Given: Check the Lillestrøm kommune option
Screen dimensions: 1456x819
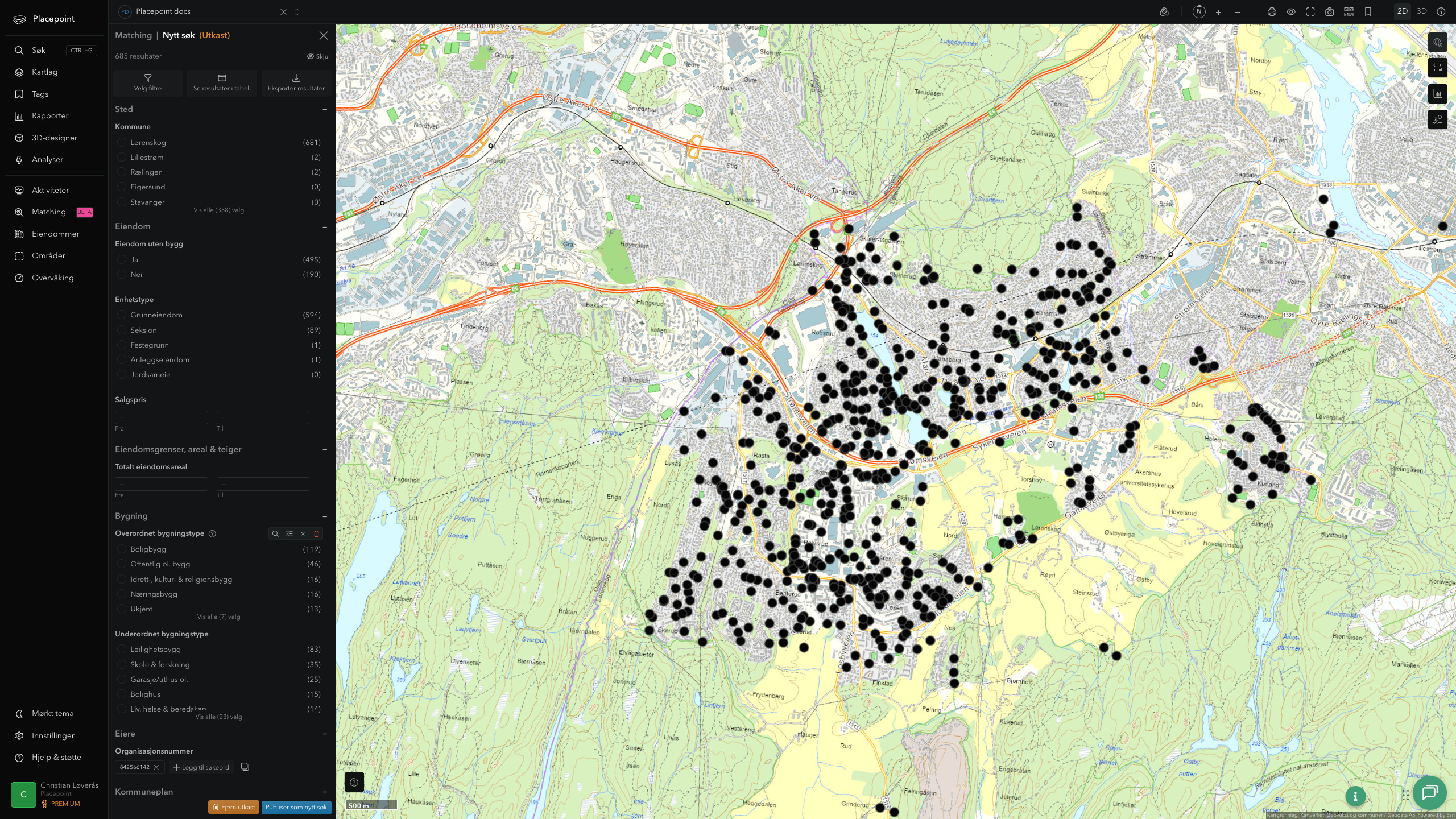Looking at the screenshot, I should [121, 157].
